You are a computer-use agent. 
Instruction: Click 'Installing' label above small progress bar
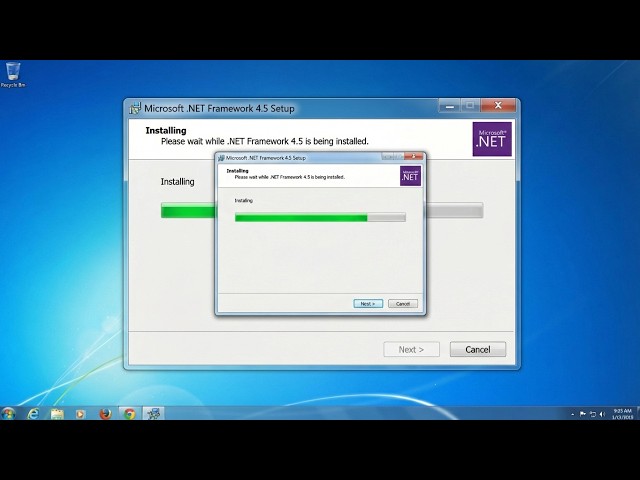click(244, 200)
